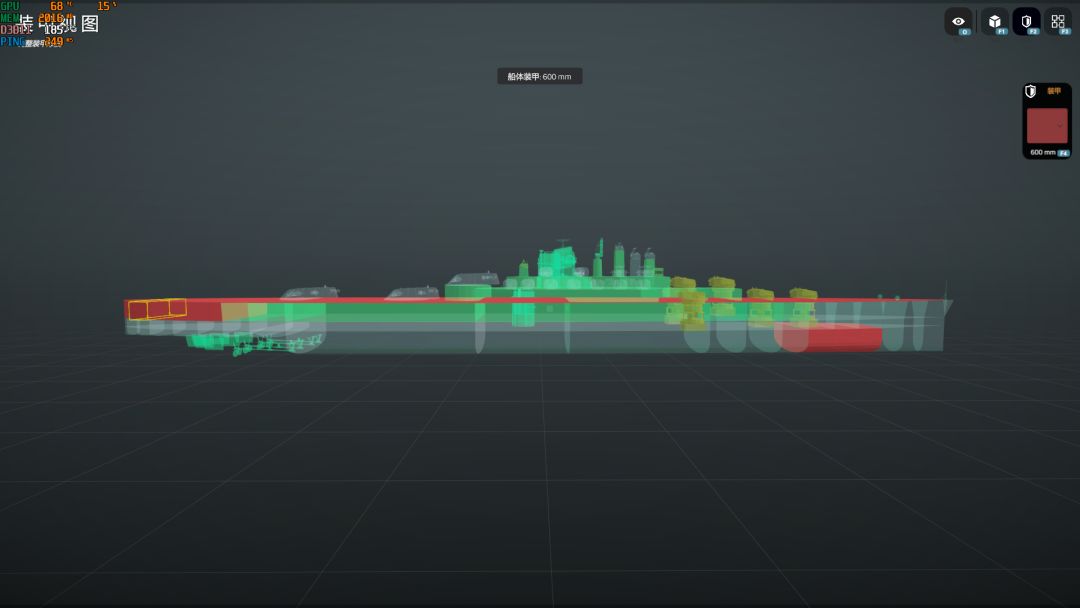Screen dimensions: 1080x608
Task: Click the propeller assembly under the stern
Action: (255, 342)
